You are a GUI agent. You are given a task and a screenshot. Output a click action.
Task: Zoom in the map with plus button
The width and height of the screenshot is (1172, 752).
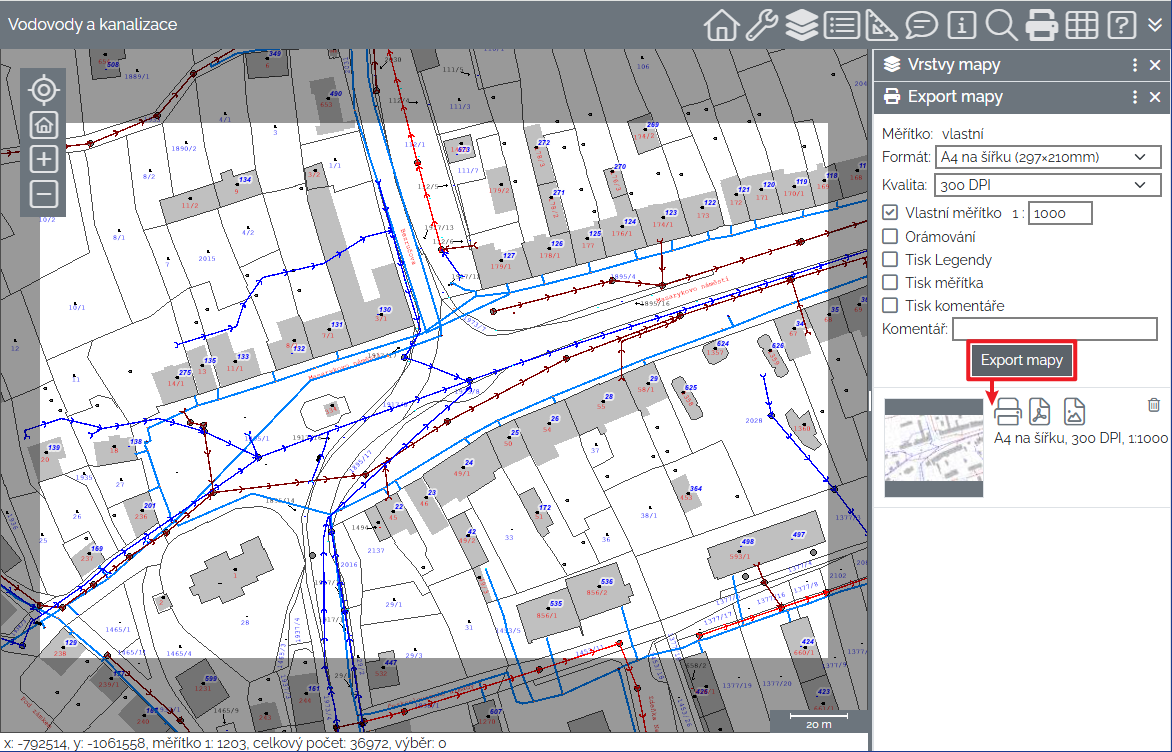click(x=43, y=159)
